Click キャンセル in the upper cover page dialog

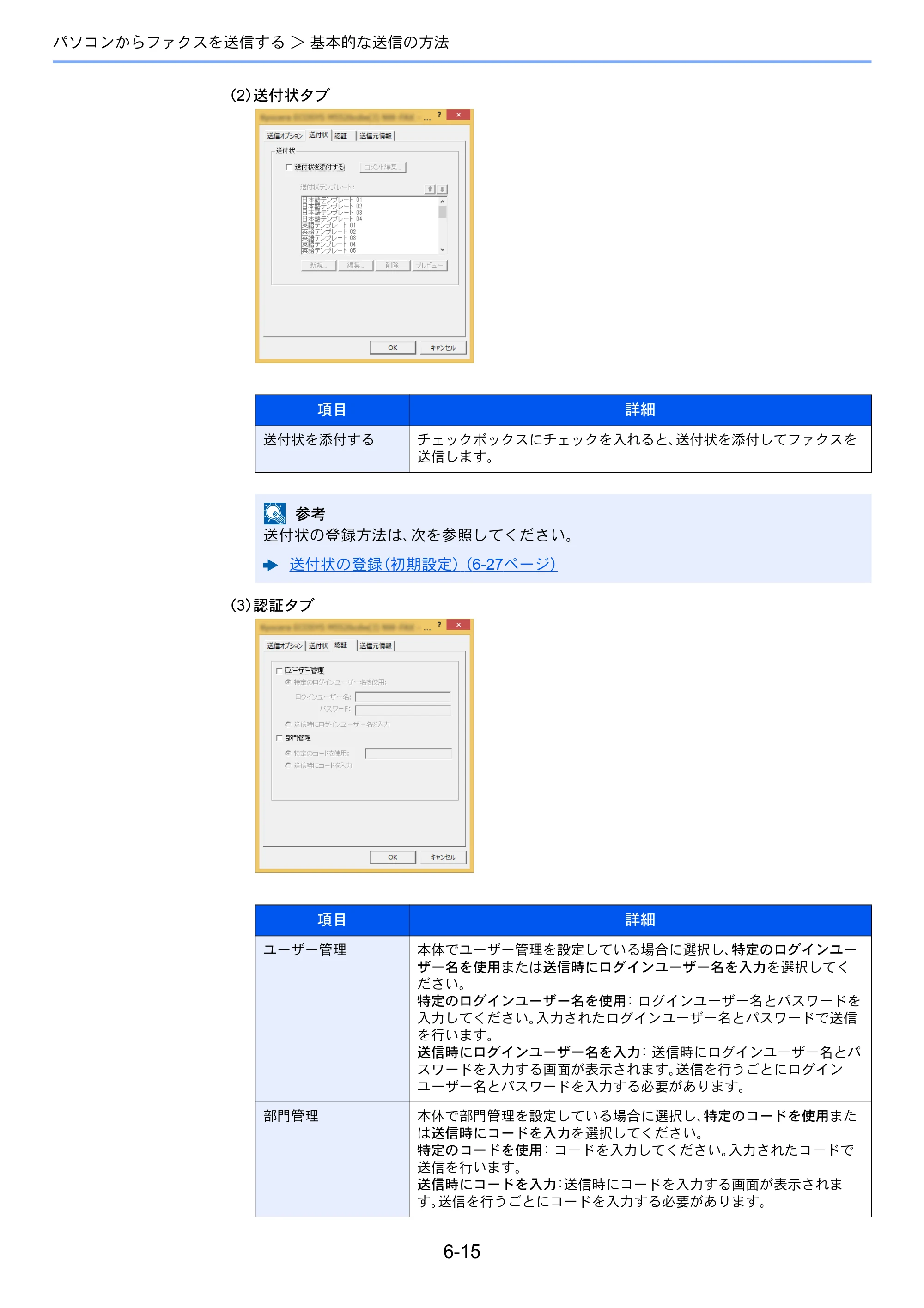point(443,347)
